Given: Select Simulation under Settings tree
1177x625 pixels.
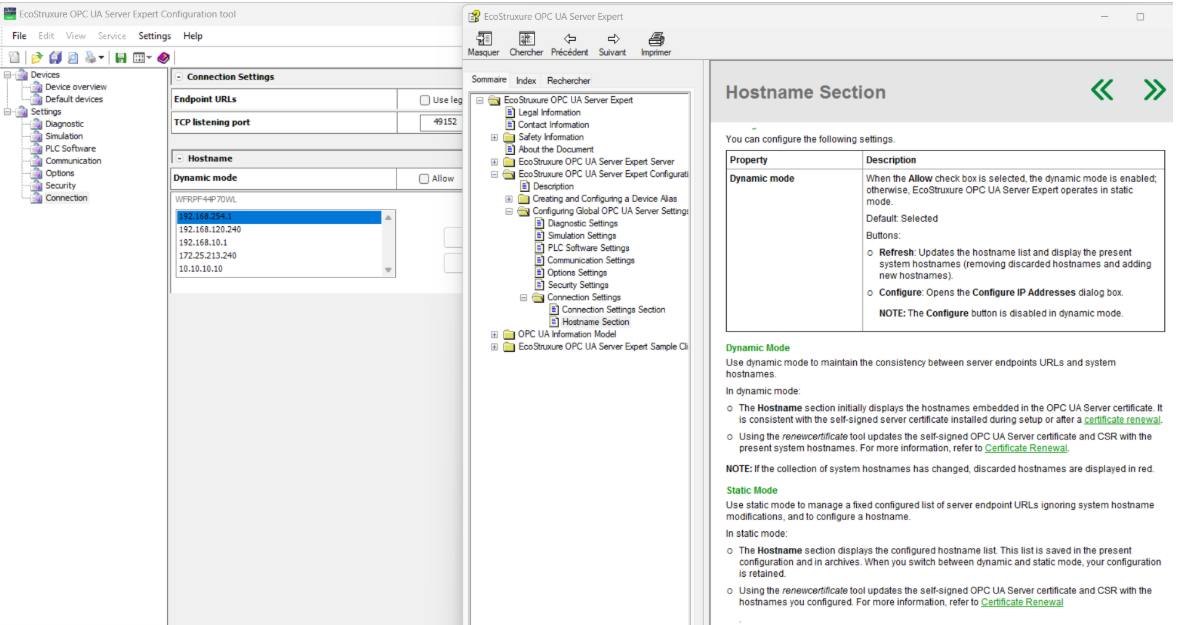Looking at the screenshot, I should point(64,137).
